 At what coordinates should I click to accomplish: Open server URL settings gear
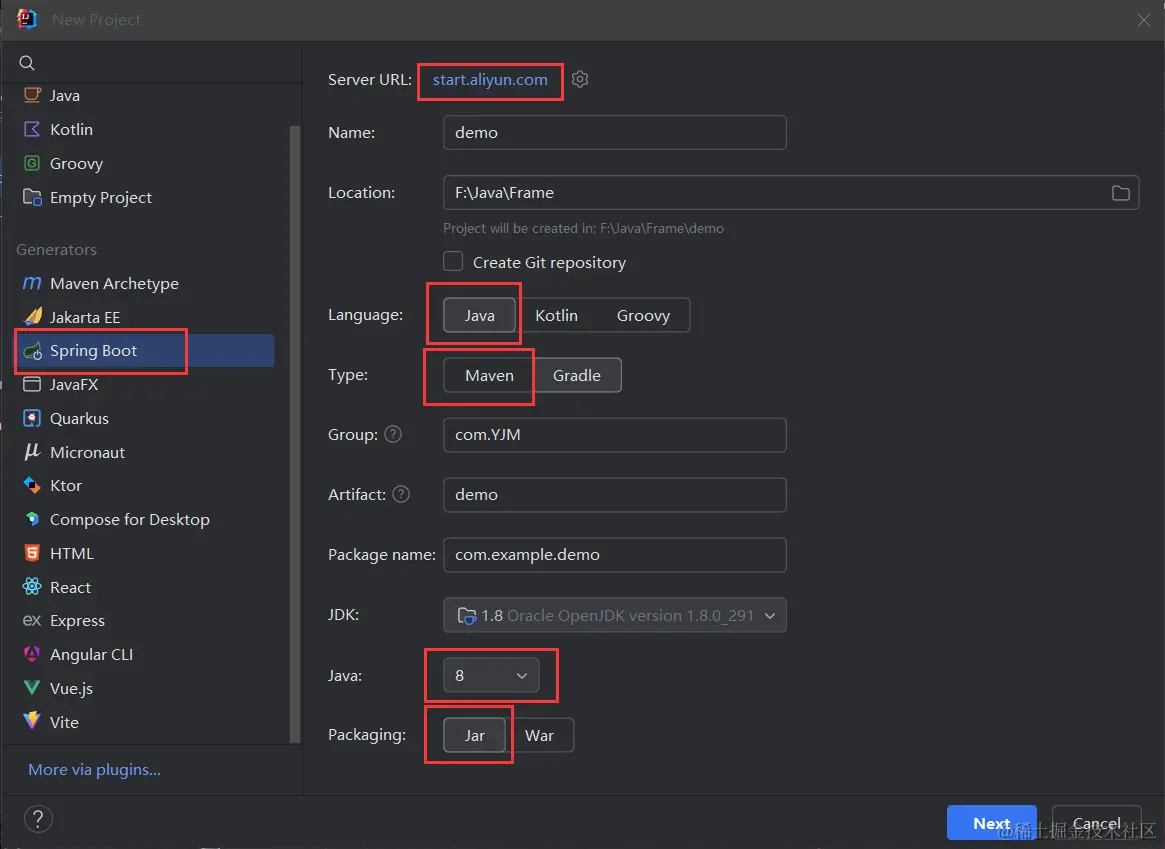click(x=580, y=79)
